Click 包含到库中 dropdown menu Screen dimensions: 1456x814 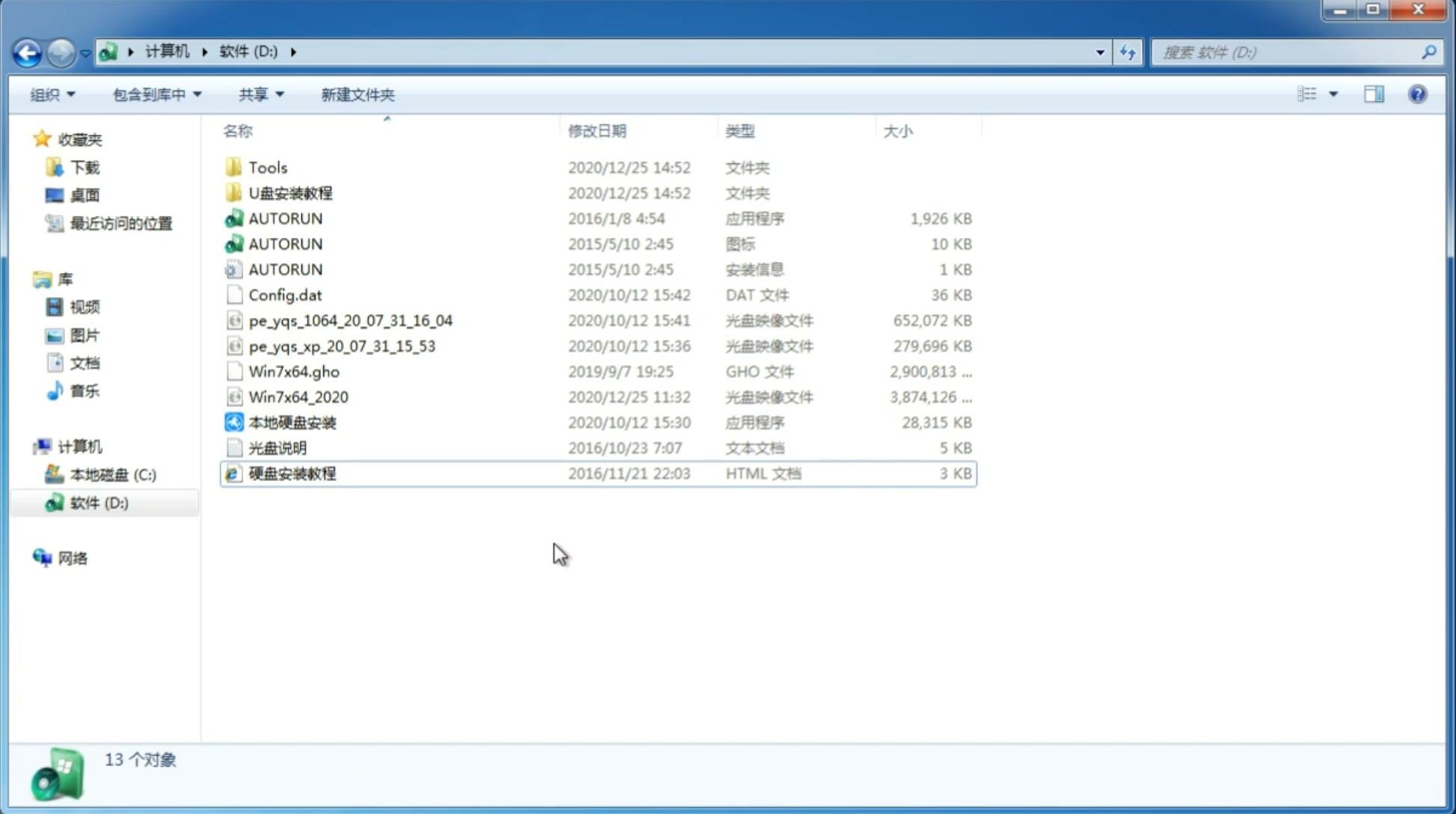pyautogui.click(x=156, y=93)
